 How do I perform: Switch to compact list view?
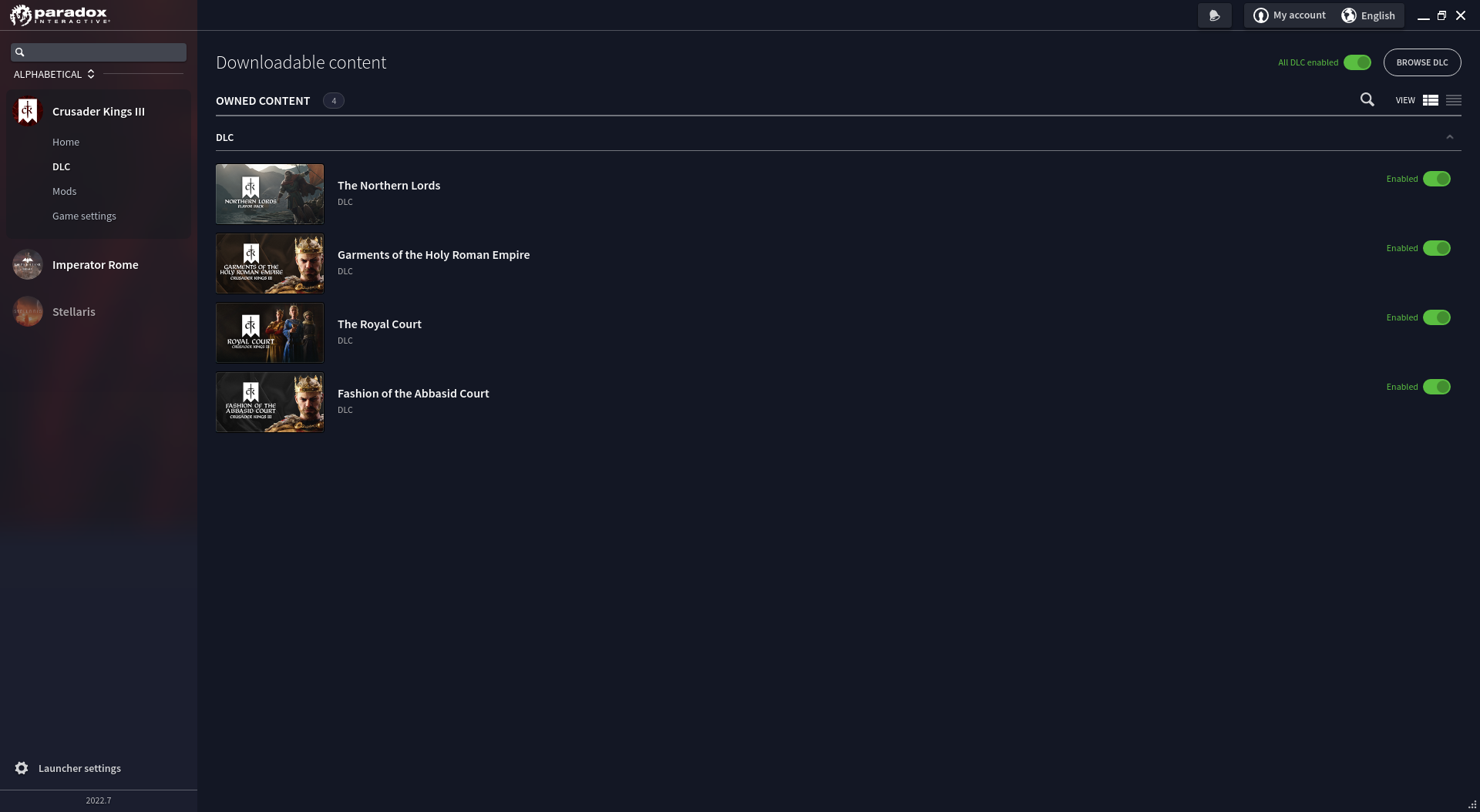click(1453, 100)
